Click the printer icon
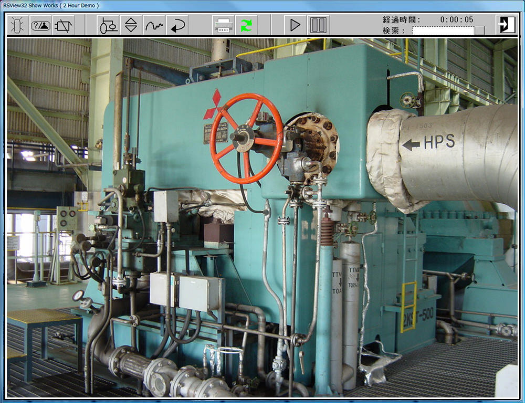Screen dimensions: 525x403 tap(223, 25)
